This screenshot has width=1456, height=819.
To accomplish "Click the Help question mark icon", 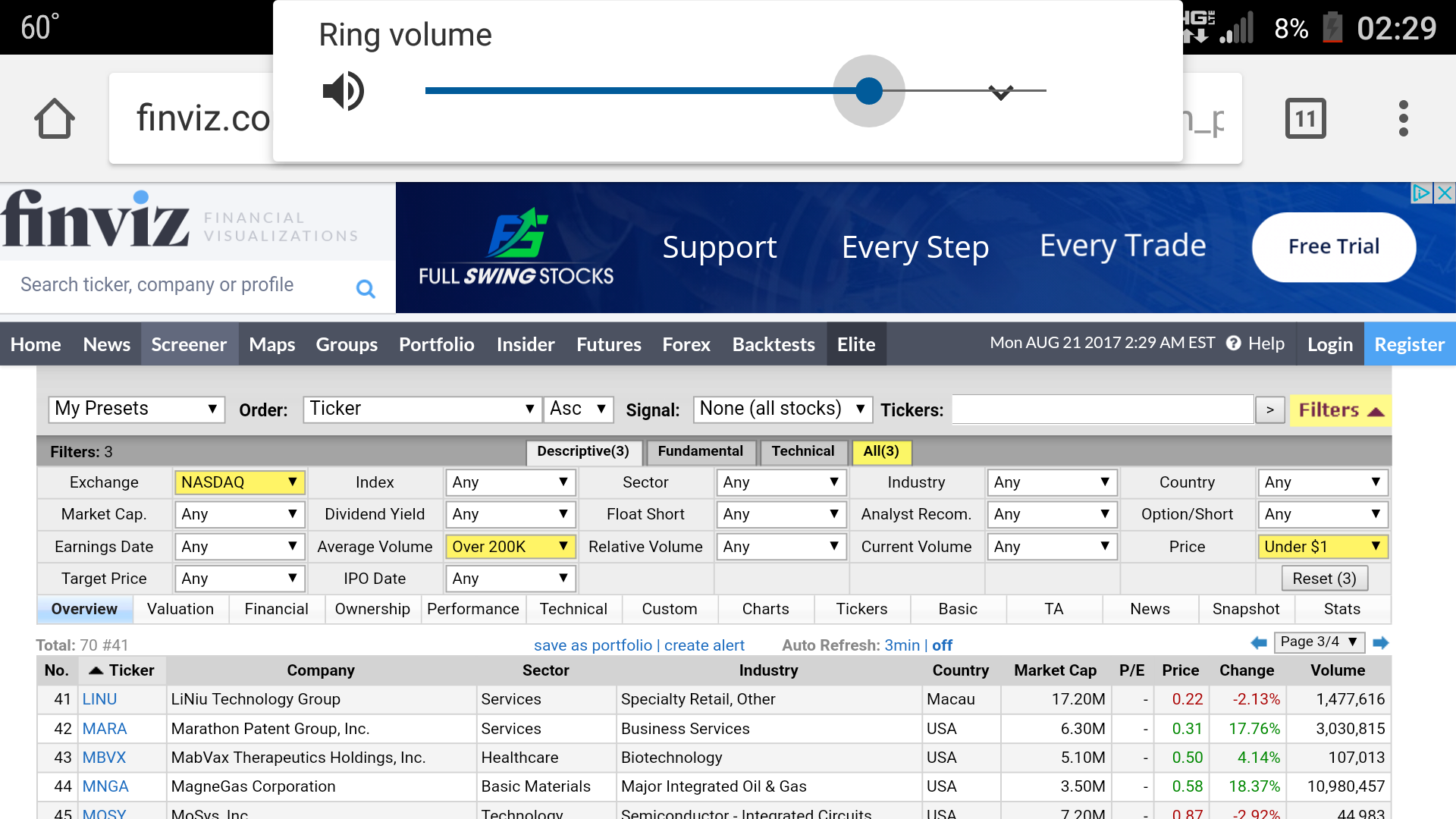I will 1234,344.
